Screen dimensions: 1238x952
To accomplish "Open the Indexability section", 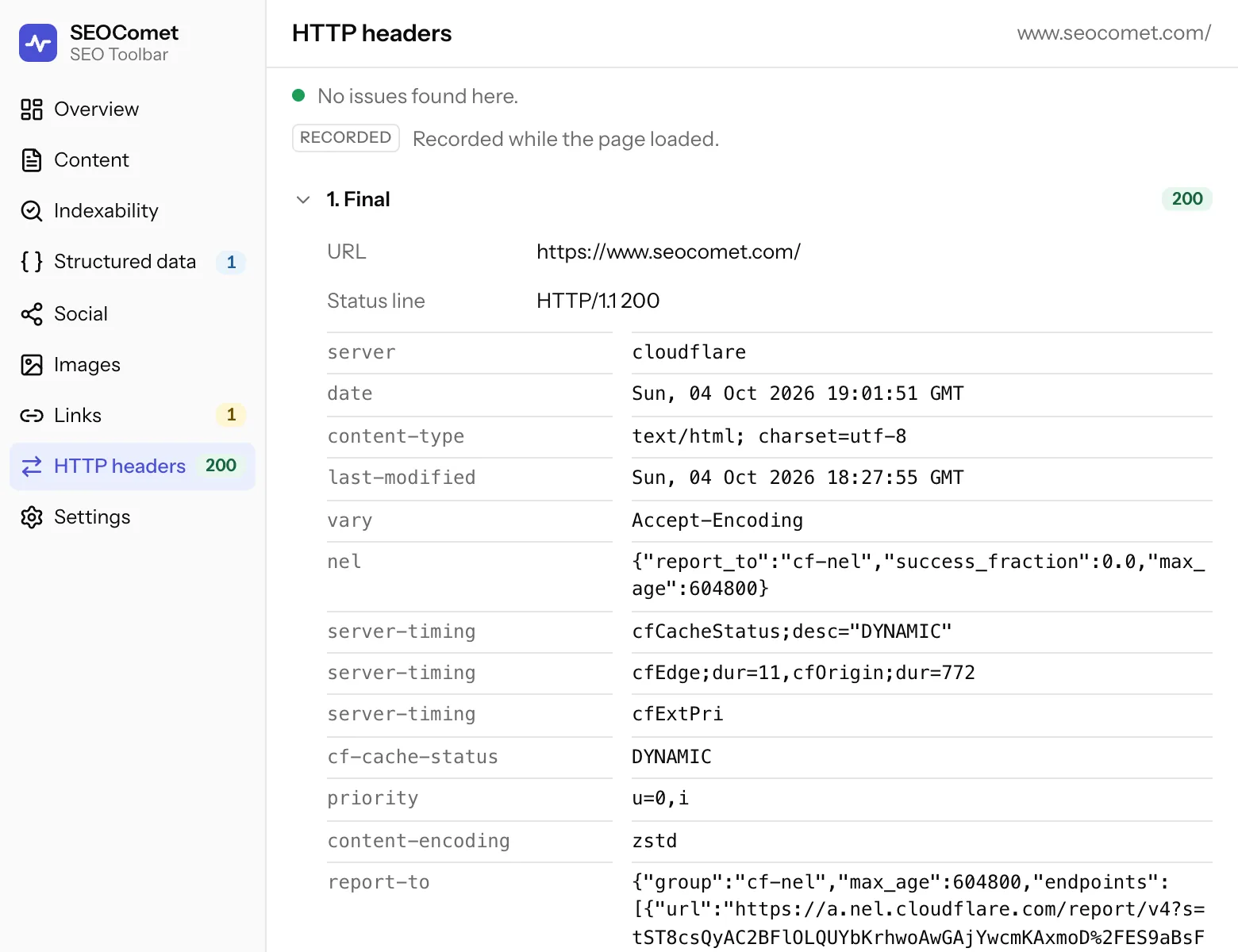I will click(133, 211).
